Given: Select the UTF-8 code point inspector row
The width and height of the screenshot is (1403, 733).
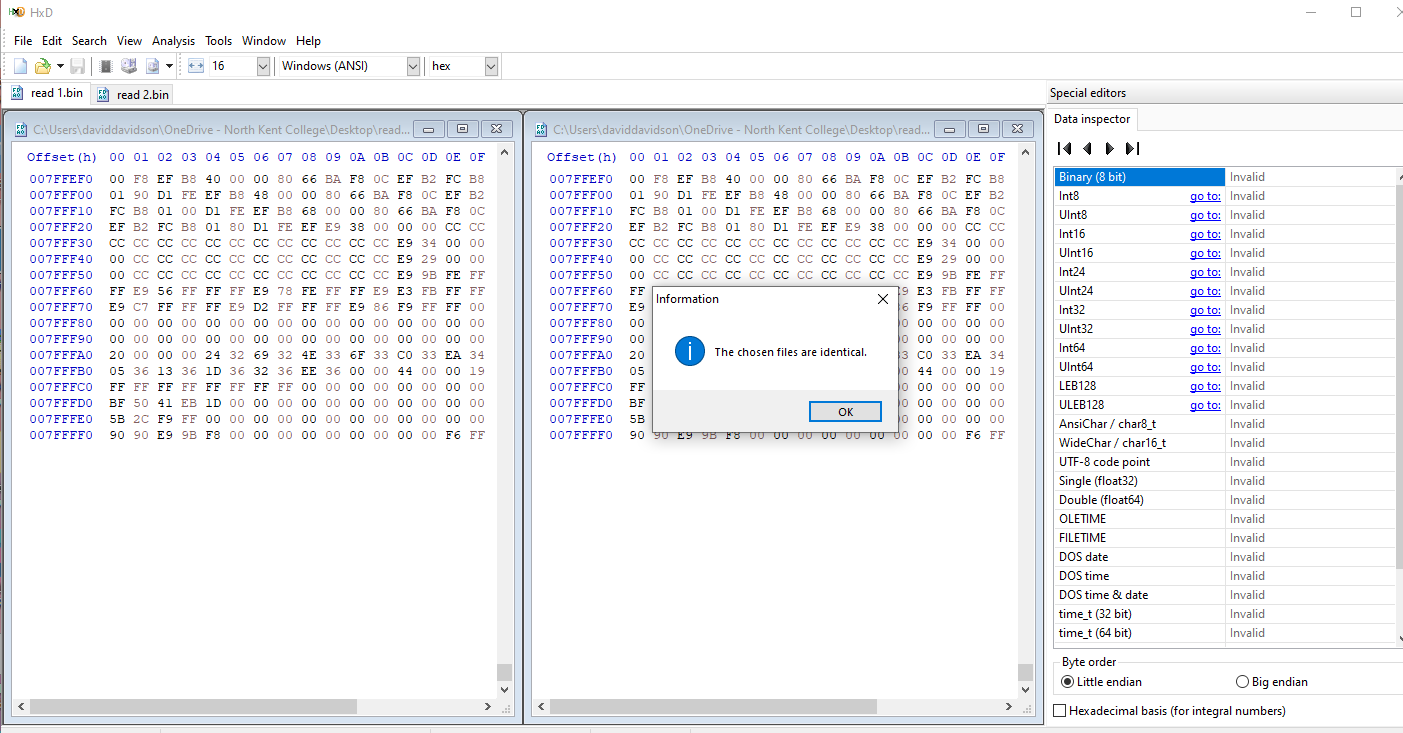Looking at the screenshot, I should (1225, 462).
